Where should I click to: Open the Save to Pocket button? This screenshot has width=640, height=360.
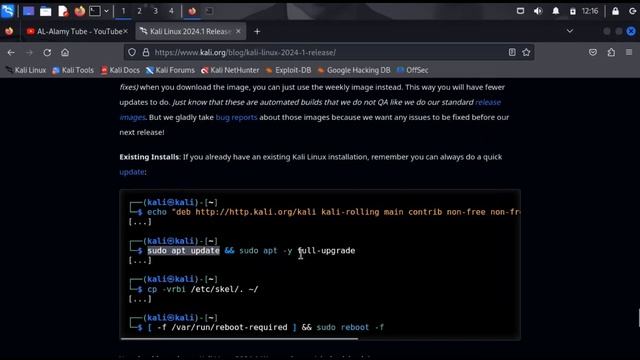click(593, 52)
